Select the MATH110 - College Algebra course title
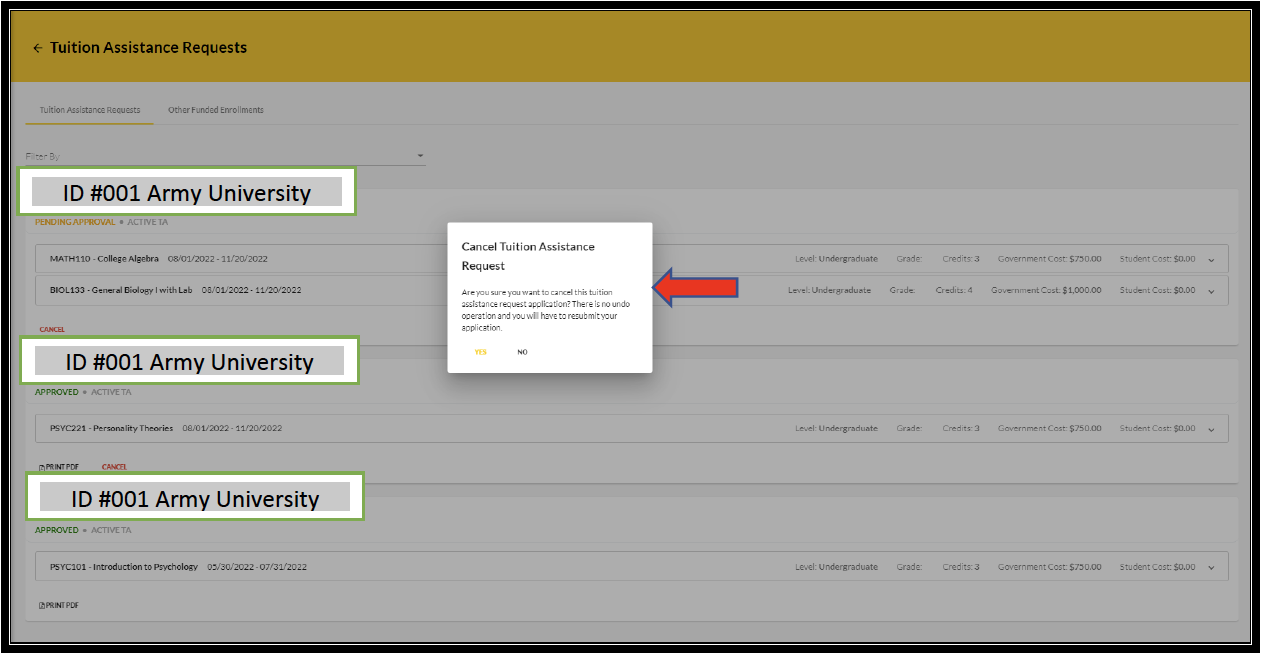Screen dimensions: 1262x655 104,259
